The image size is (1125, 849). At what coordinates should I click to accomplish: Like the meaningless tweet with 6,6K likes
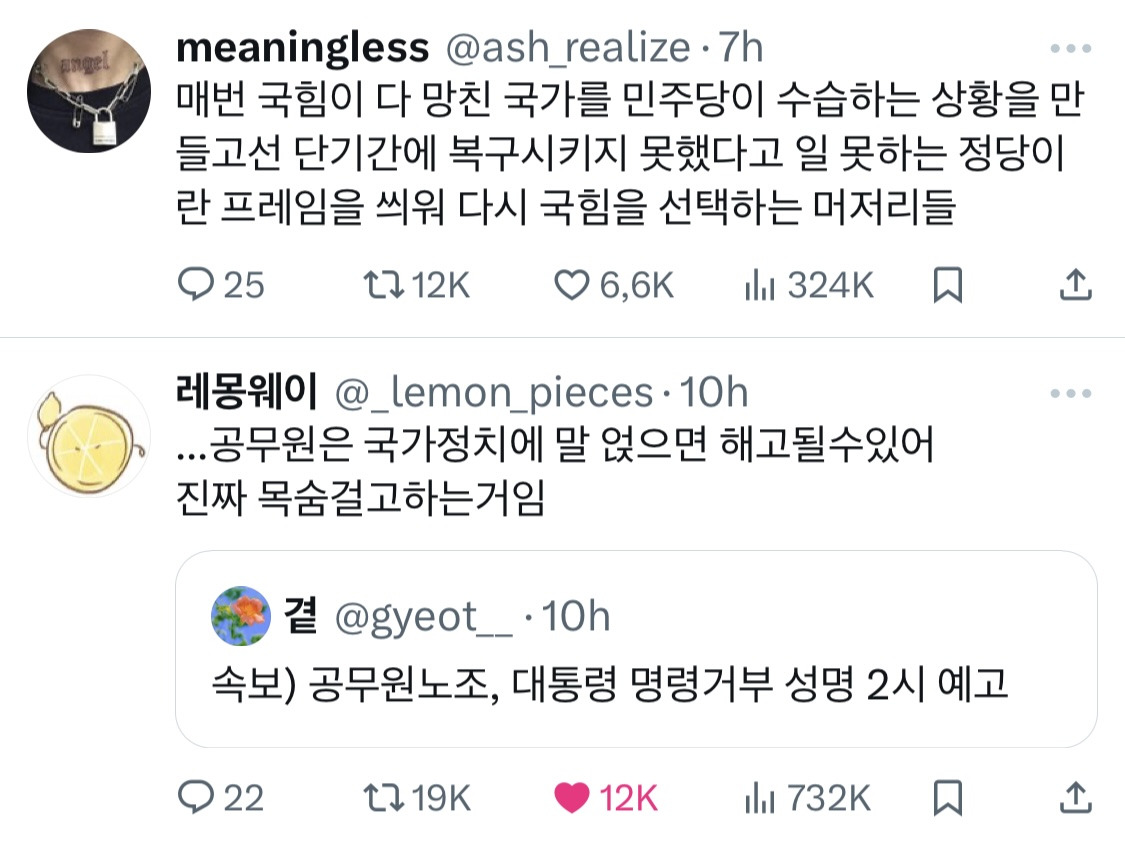[x=572, y=286]
